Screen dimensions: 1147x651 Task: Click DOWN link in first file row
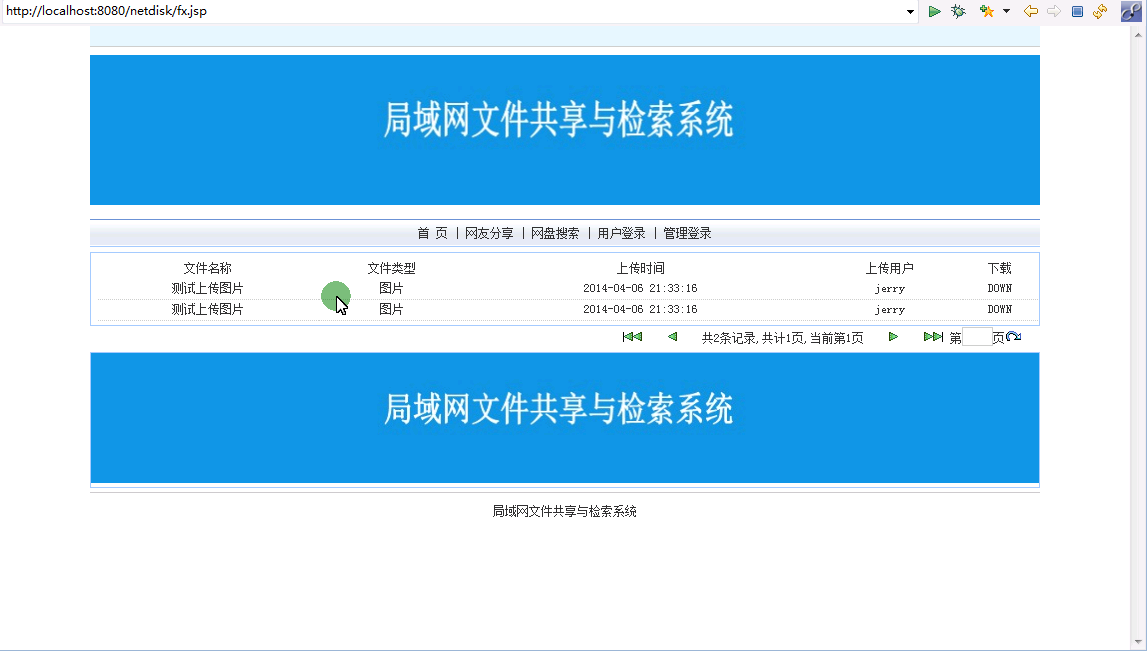[999, 288]
